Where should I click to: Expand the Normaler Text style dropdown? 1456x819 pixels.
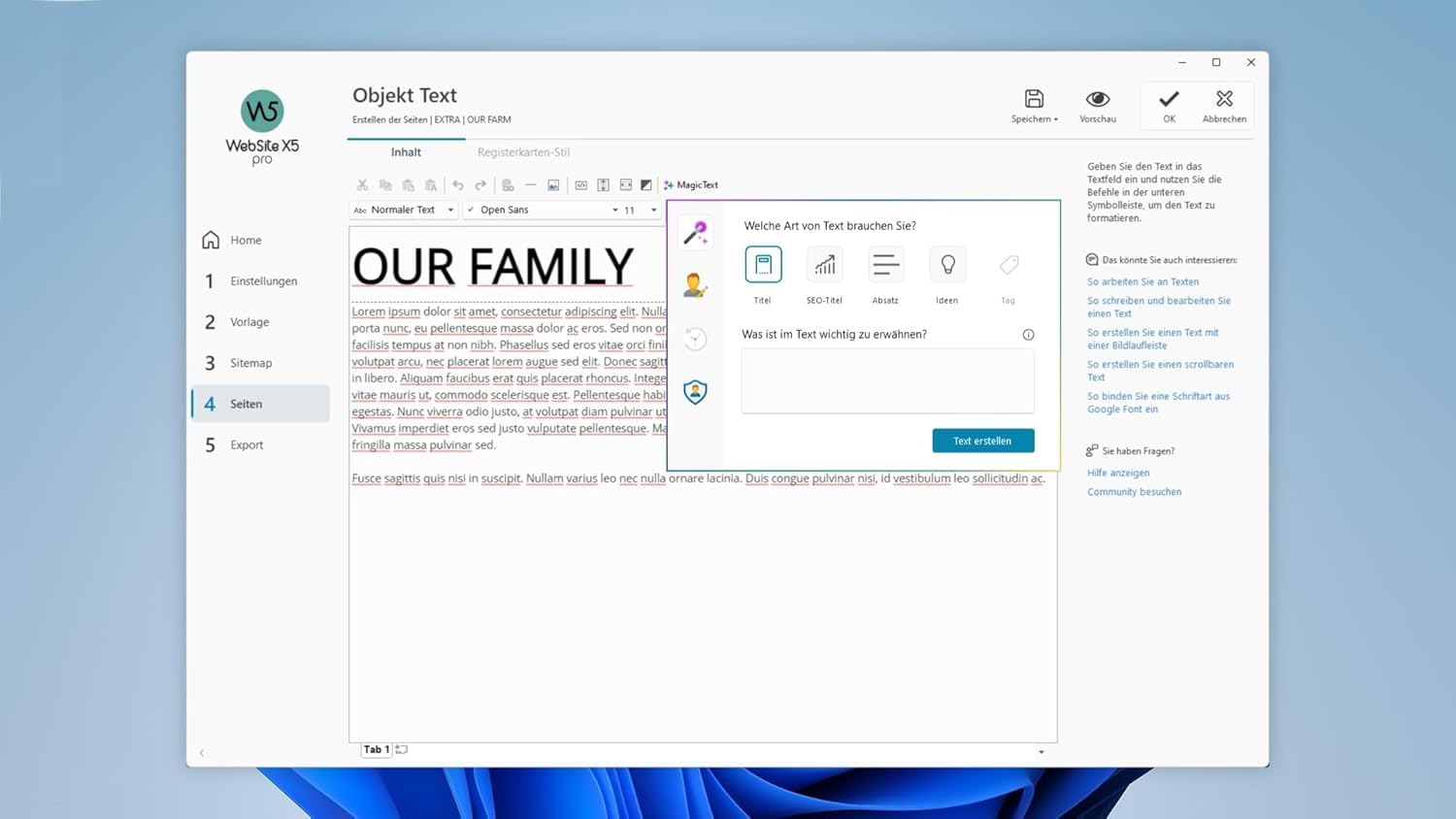point(403,210)
